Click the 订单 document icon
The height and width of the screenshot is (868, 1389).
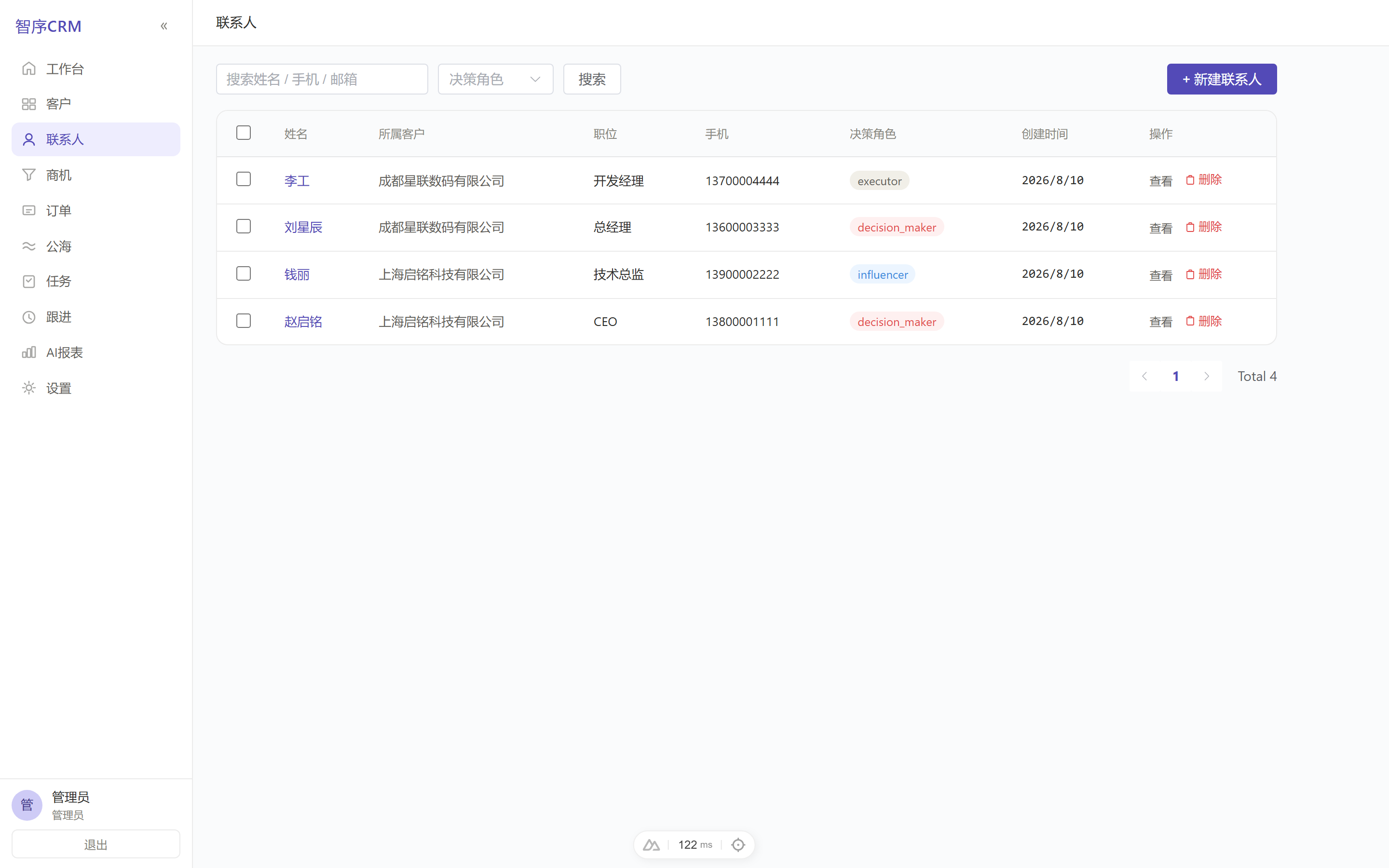click(29, 210)
